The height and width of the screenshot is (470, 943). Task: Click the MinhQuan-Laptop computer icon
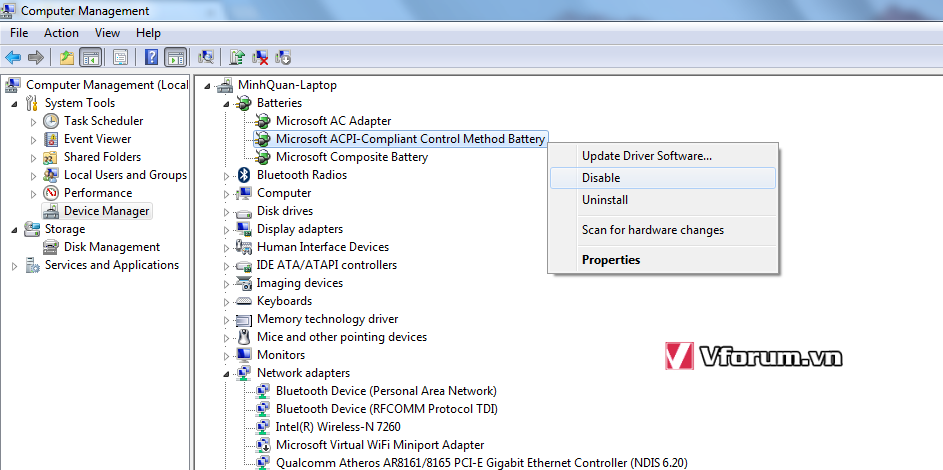[x=225, y=85]
